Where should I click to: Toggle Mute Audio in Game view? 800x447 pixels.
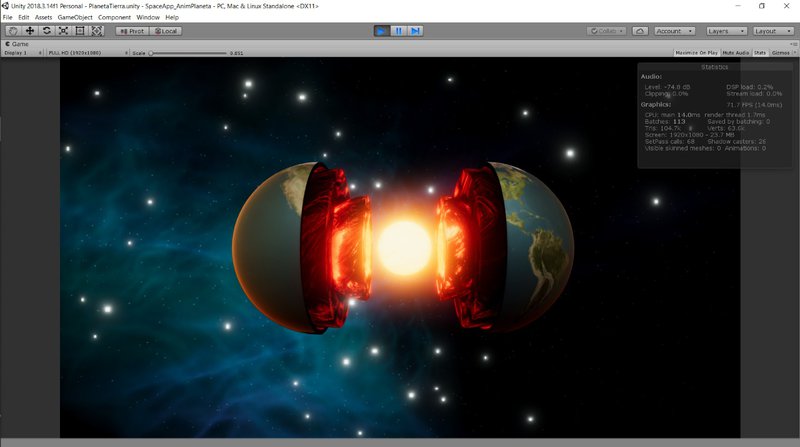point(735,52)
